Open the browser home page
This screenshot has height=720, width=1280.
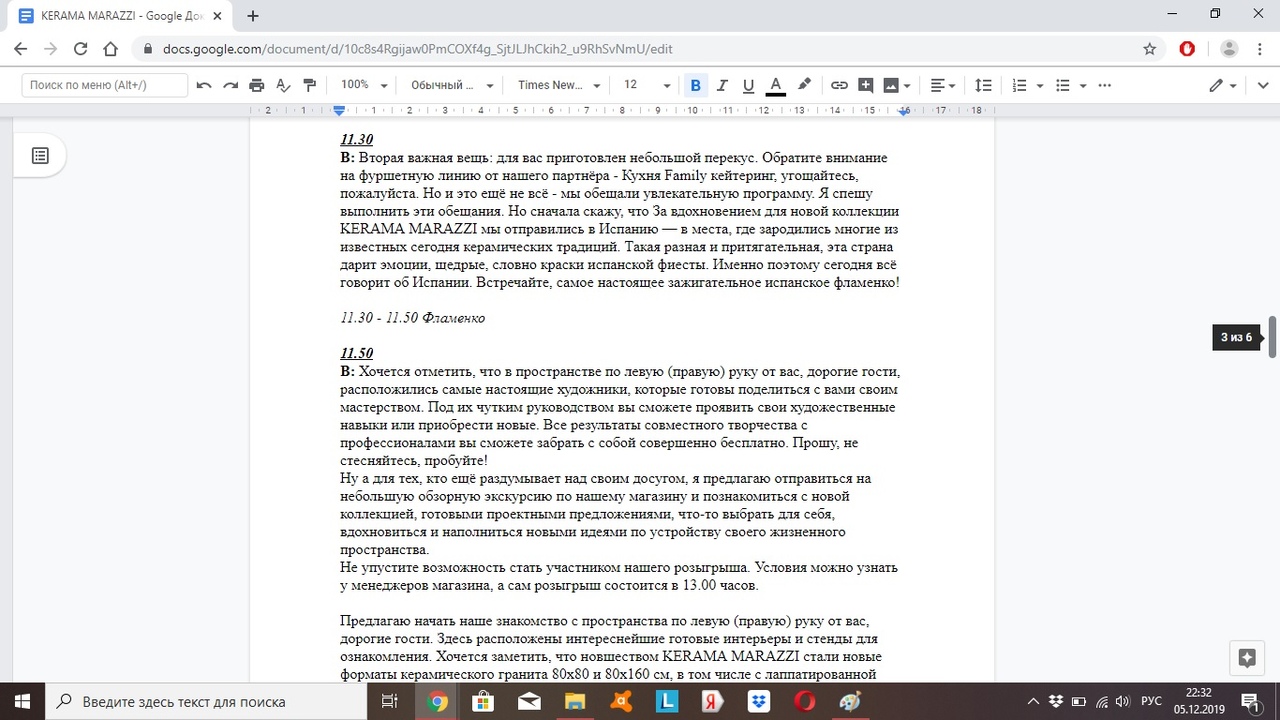110,49
